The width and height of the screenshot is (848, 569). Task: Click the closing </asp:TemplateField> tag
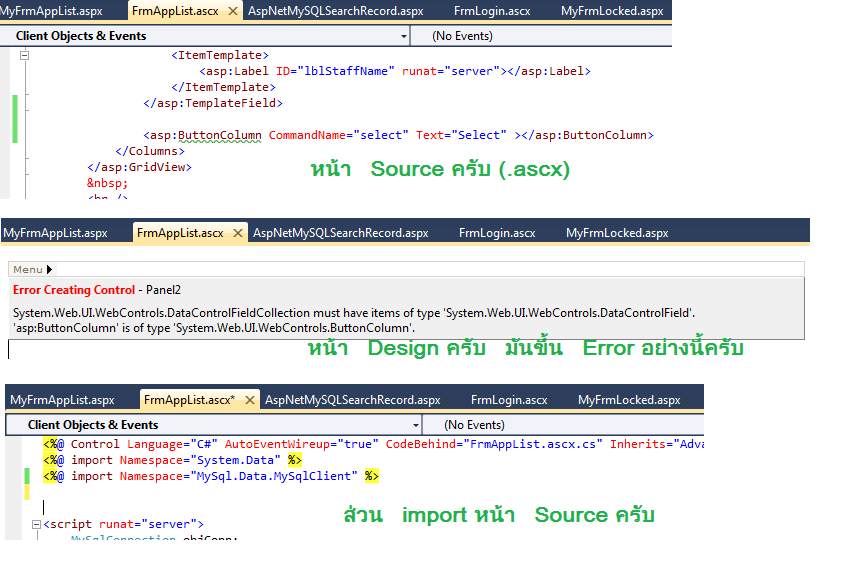click(213, 103)
